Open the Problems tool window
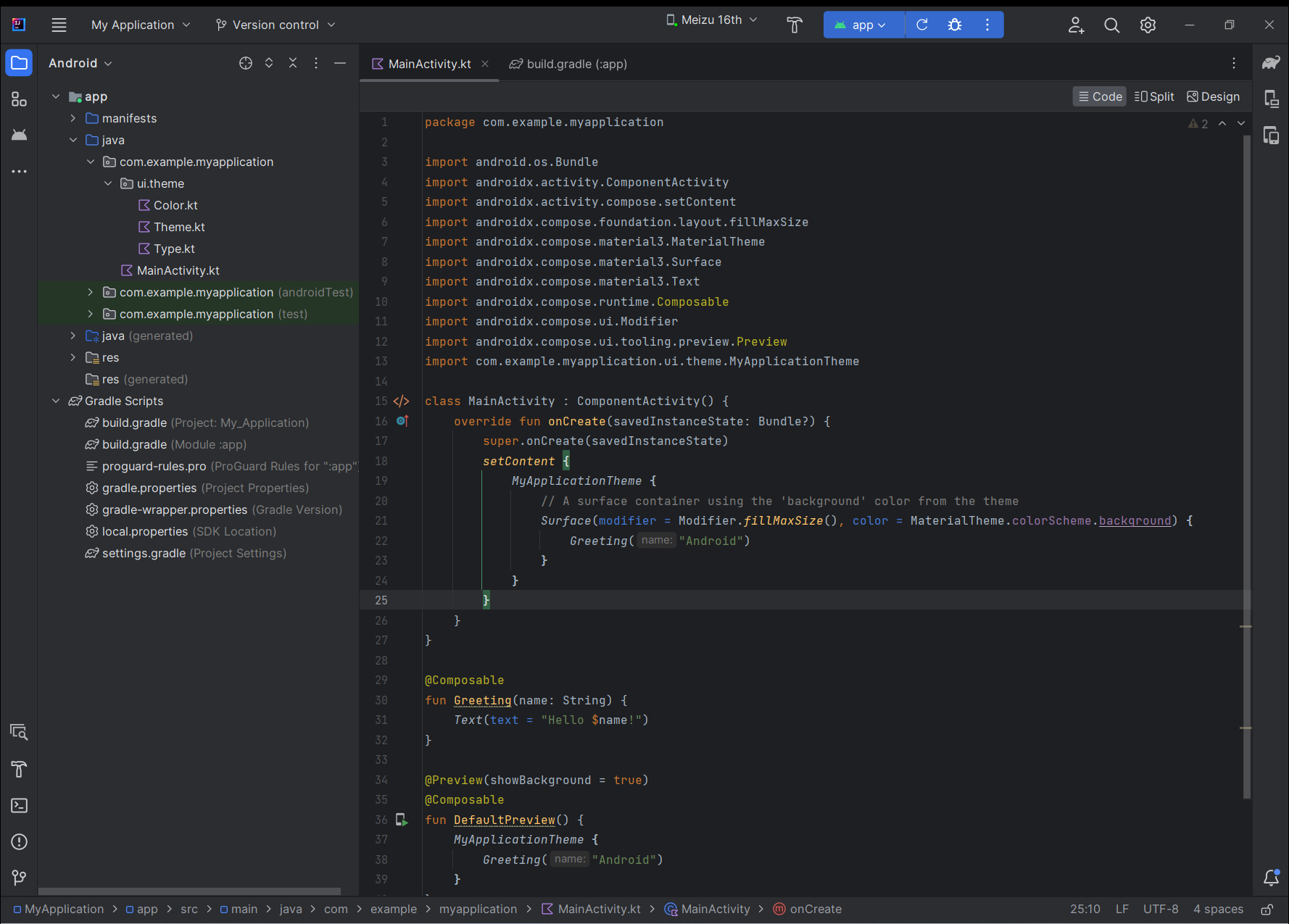The width and height of the screenshot is (1289, 924). pos(19,842)
